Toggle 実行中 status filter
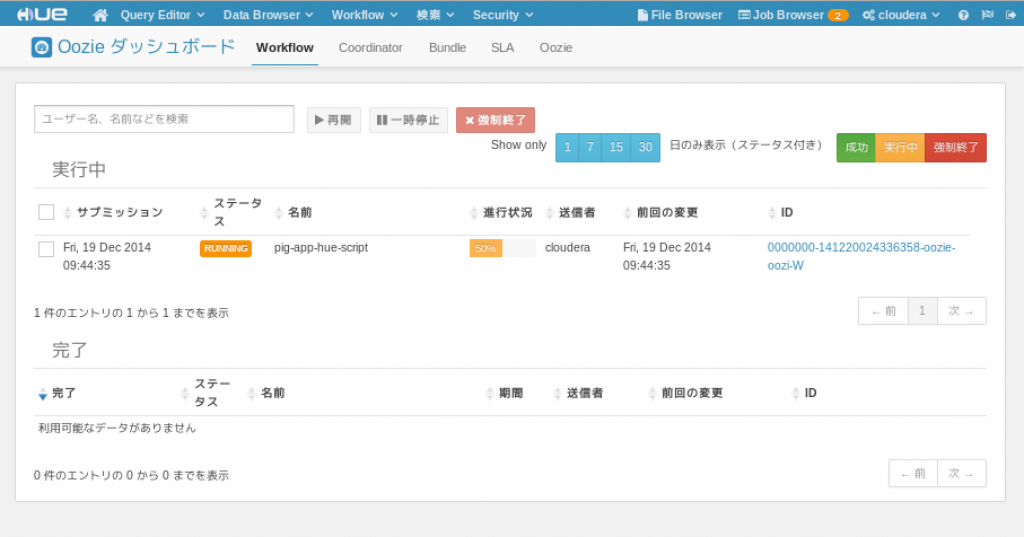The width and height of the screenshot is (1024, 537). (900, 148)
